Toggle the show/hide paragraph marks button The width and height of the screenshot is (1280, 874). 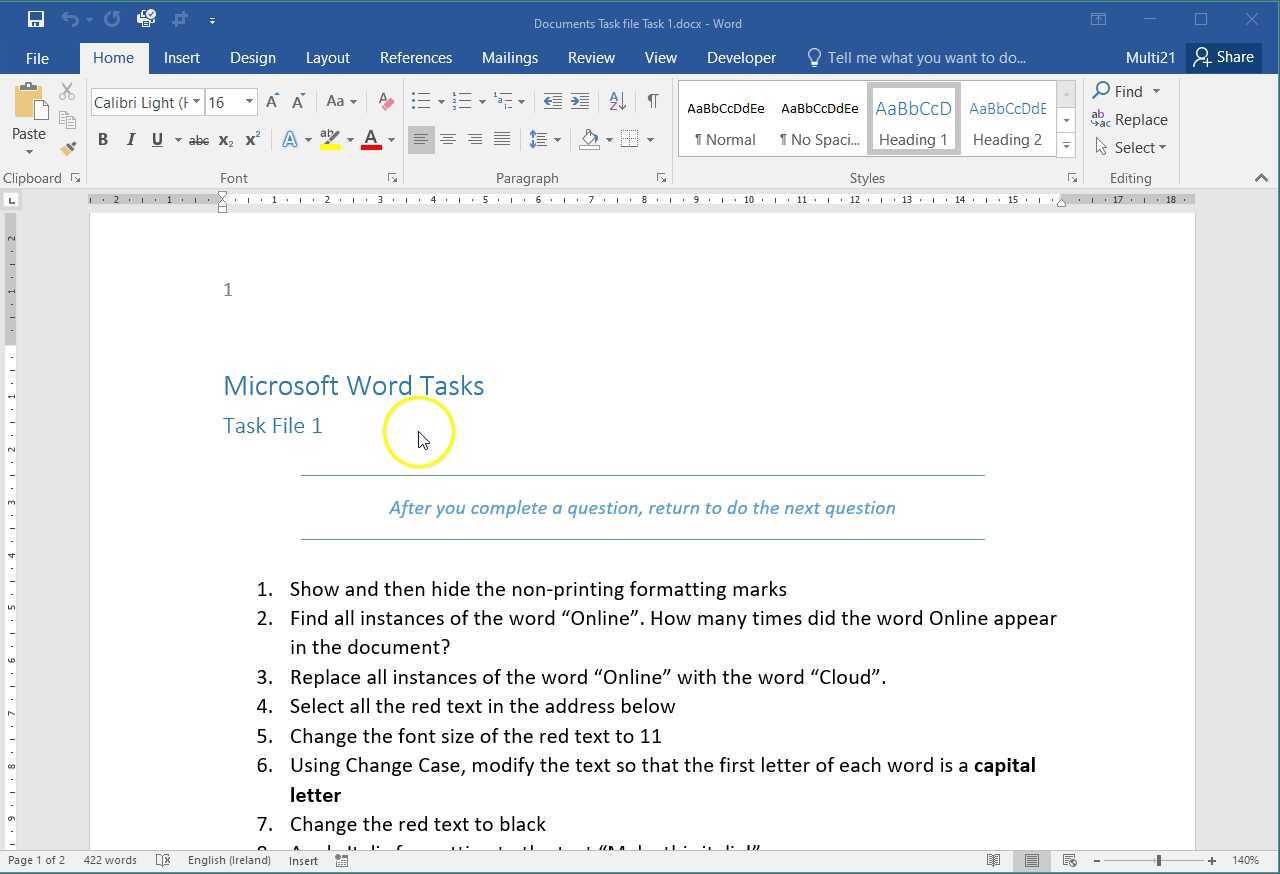[x=653, y=102]
